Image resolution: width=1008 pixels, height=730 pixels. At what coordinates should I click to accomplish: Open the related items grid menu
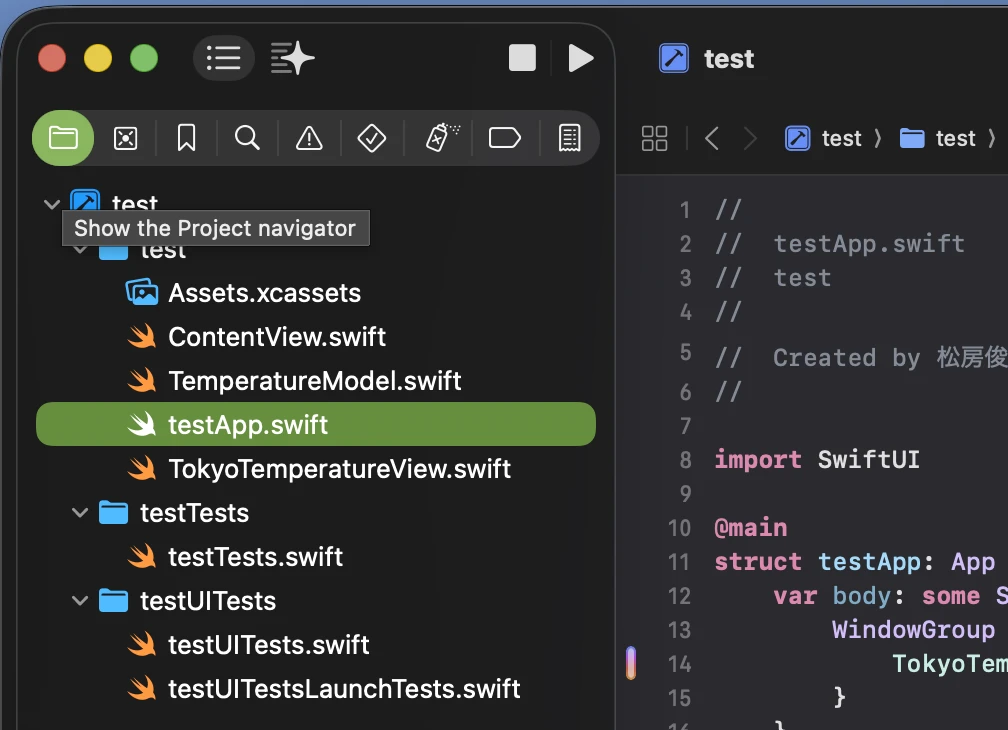click(654, 138)
